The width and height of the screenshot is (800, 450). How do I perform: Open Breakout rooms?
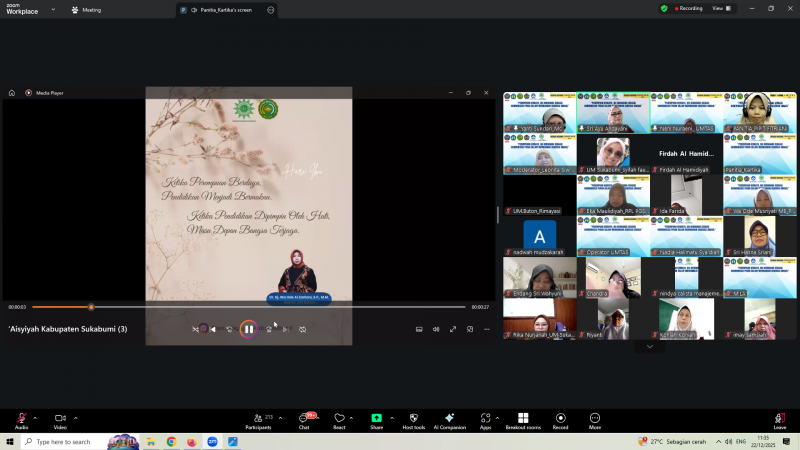[x=522, y=418]
